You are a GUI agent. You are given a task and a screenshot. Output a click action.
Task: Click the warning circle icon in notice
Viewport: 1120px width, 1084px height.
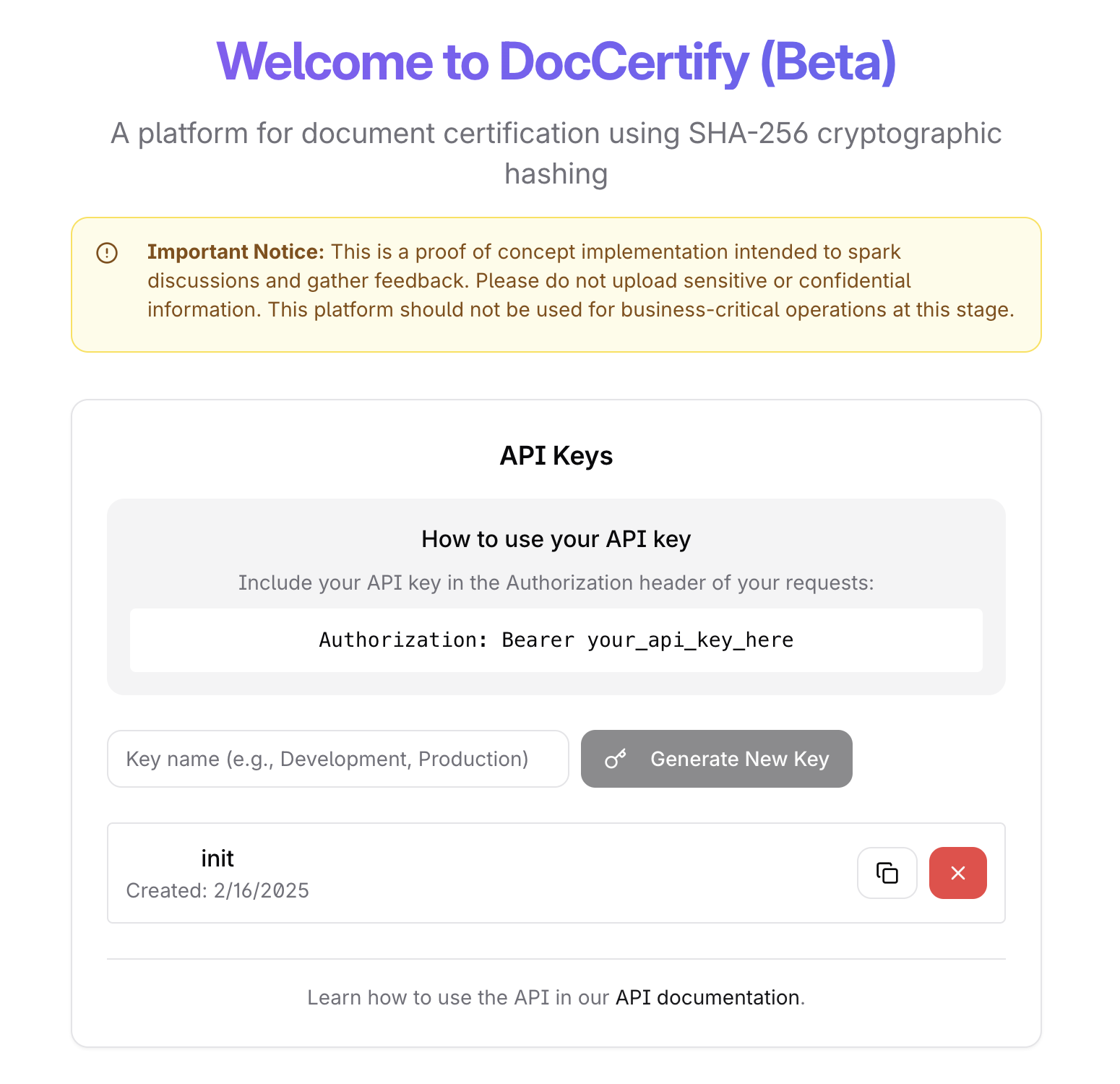107,253
